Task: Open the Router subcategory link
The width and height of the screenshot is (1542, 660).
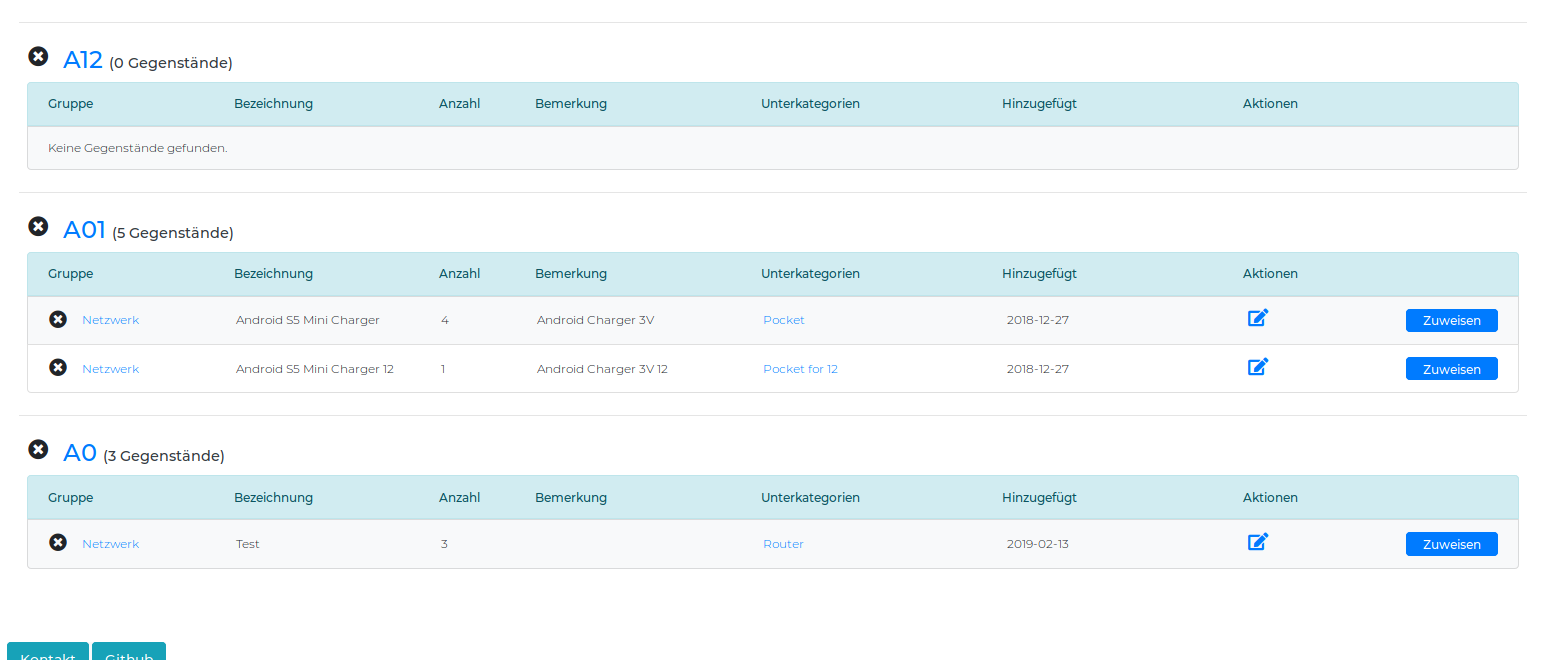Action: (x=783, y=544)
